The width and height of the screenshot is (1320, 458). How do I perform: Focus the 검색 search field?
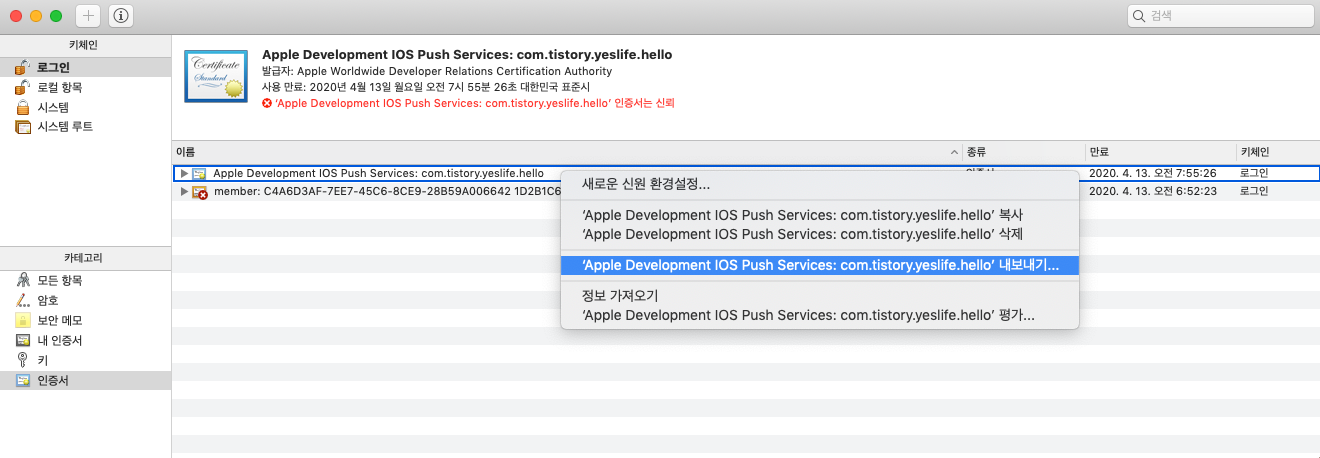tap(1220, 16)
